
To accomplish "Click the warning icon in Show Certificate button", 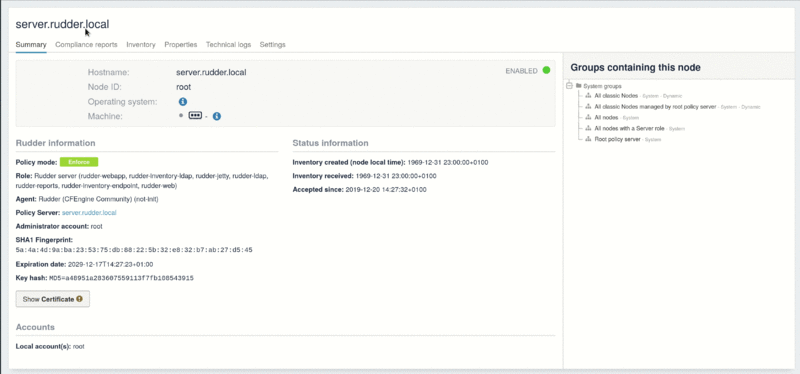I will [79, 299].
